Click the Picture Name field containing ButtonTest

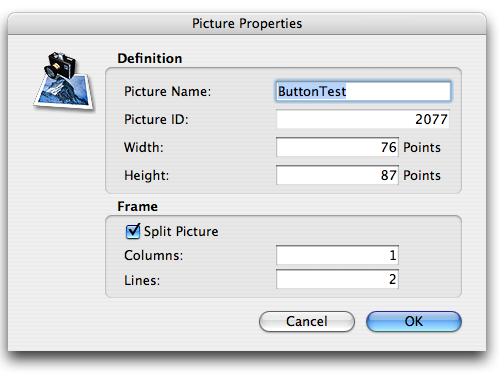tap(363, 91)
